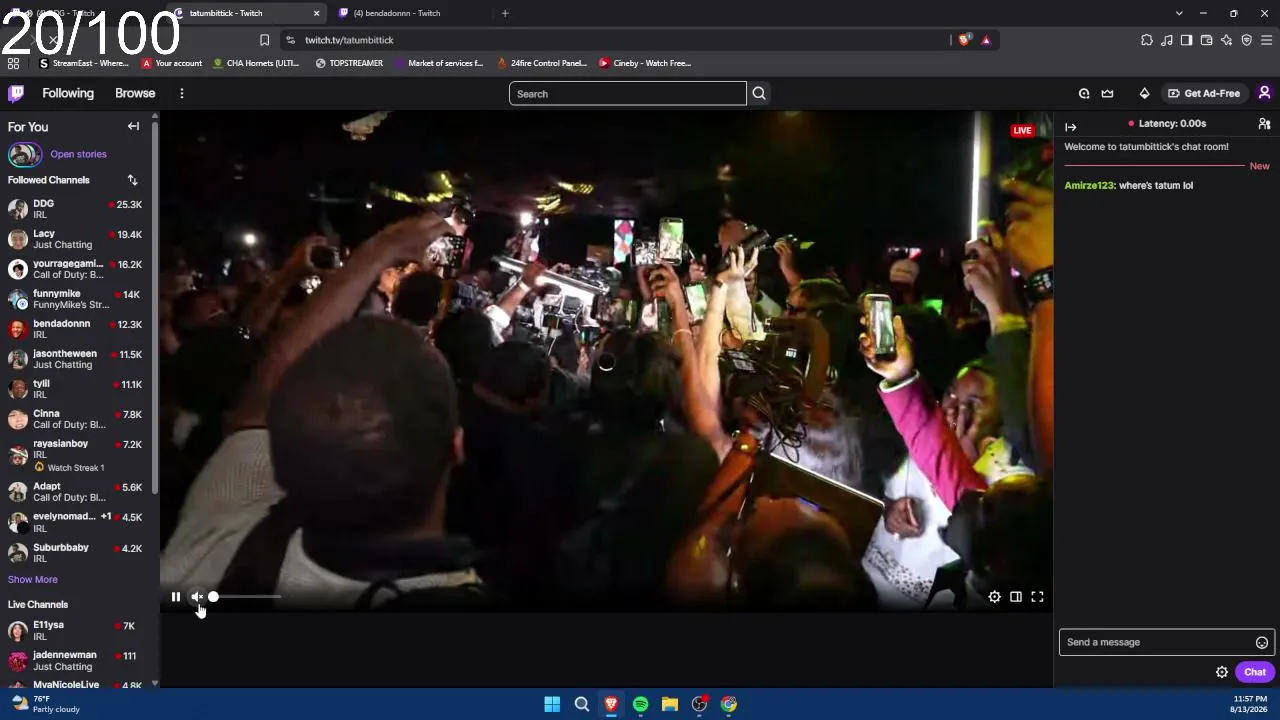Viewport: 1280px width, 720px height.
Task: Open jadennewman's live channel
Action: 76,660
